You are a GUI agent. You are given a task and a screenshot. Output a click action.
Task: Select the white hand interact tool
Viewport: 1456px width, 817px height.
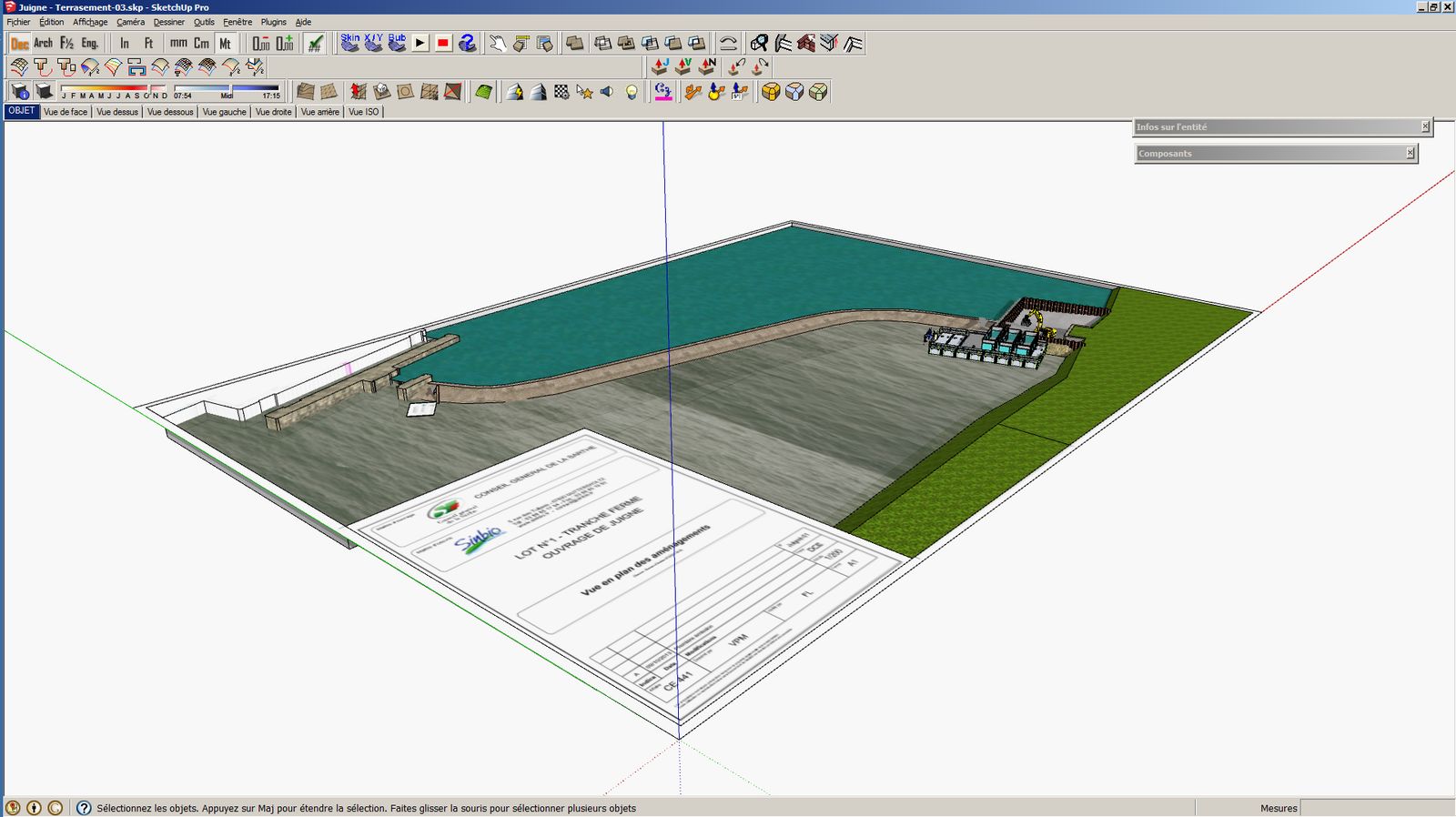coord(498,43)
